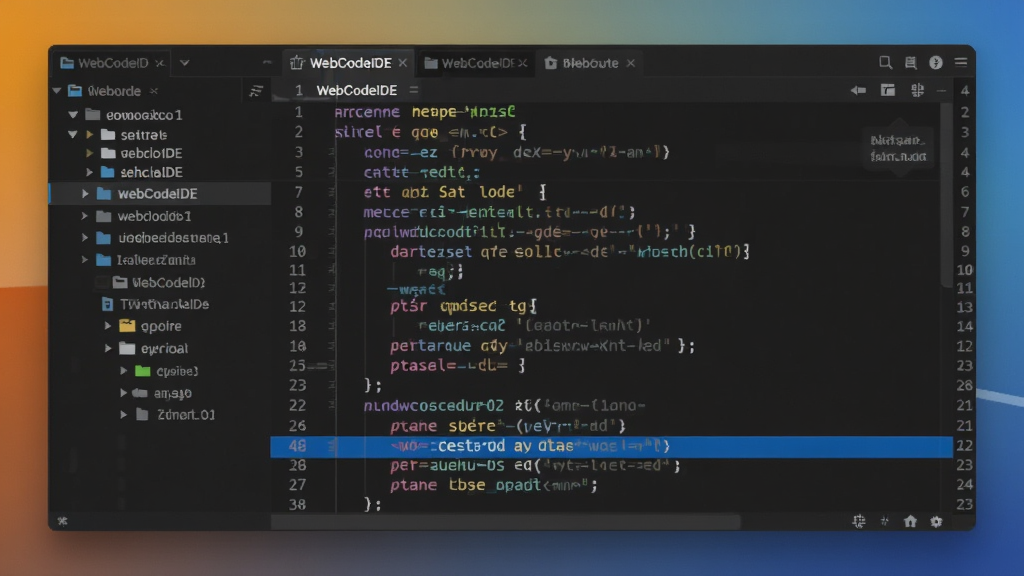Image resolution: width=1024 pixels, height=576 pixels.
Task: Expand the seitrats folder
Action: pos(90,135)
